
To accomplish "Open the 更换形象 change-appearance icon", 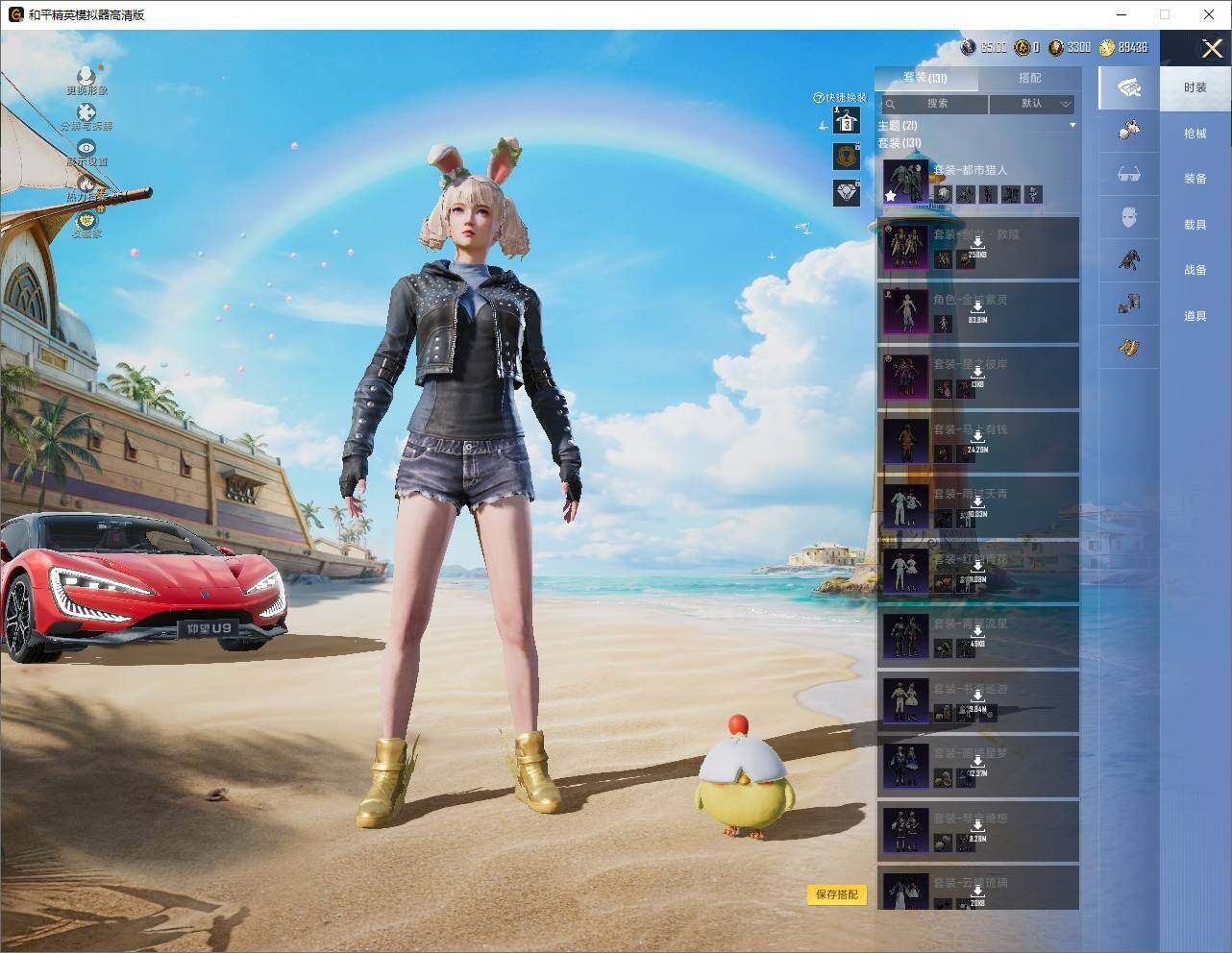I will click(86, 76).
